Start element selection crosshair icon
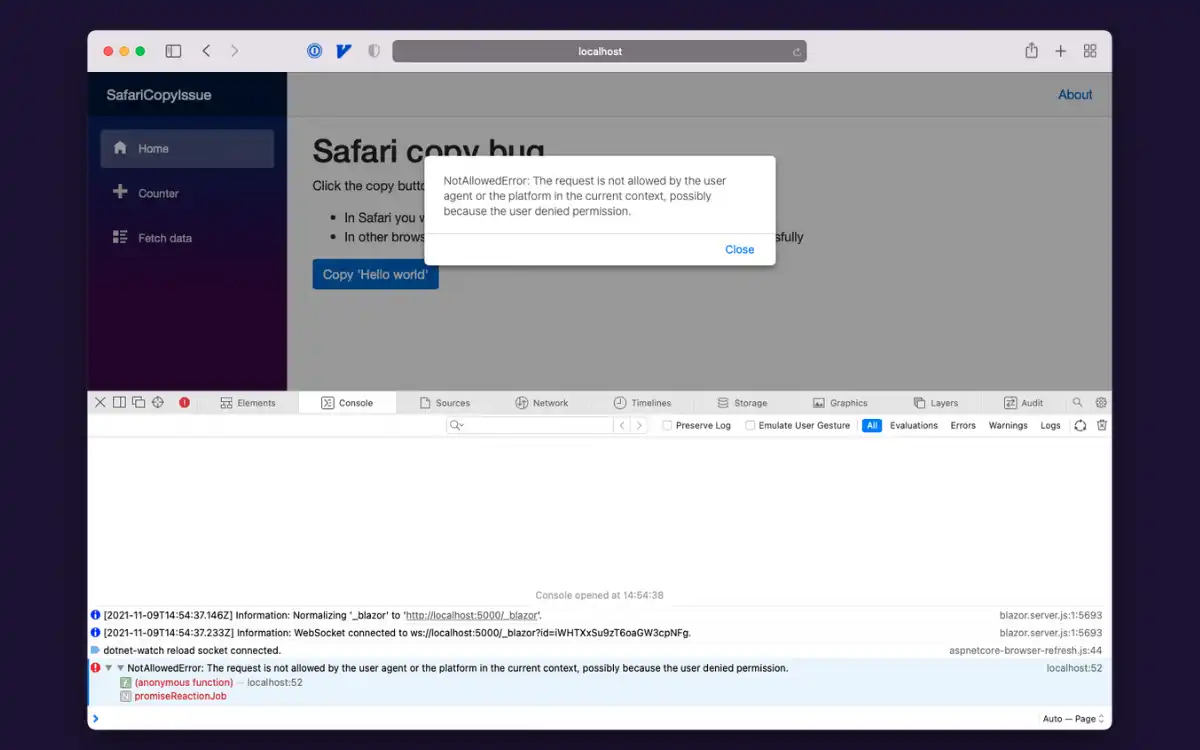 click(157, 403)
